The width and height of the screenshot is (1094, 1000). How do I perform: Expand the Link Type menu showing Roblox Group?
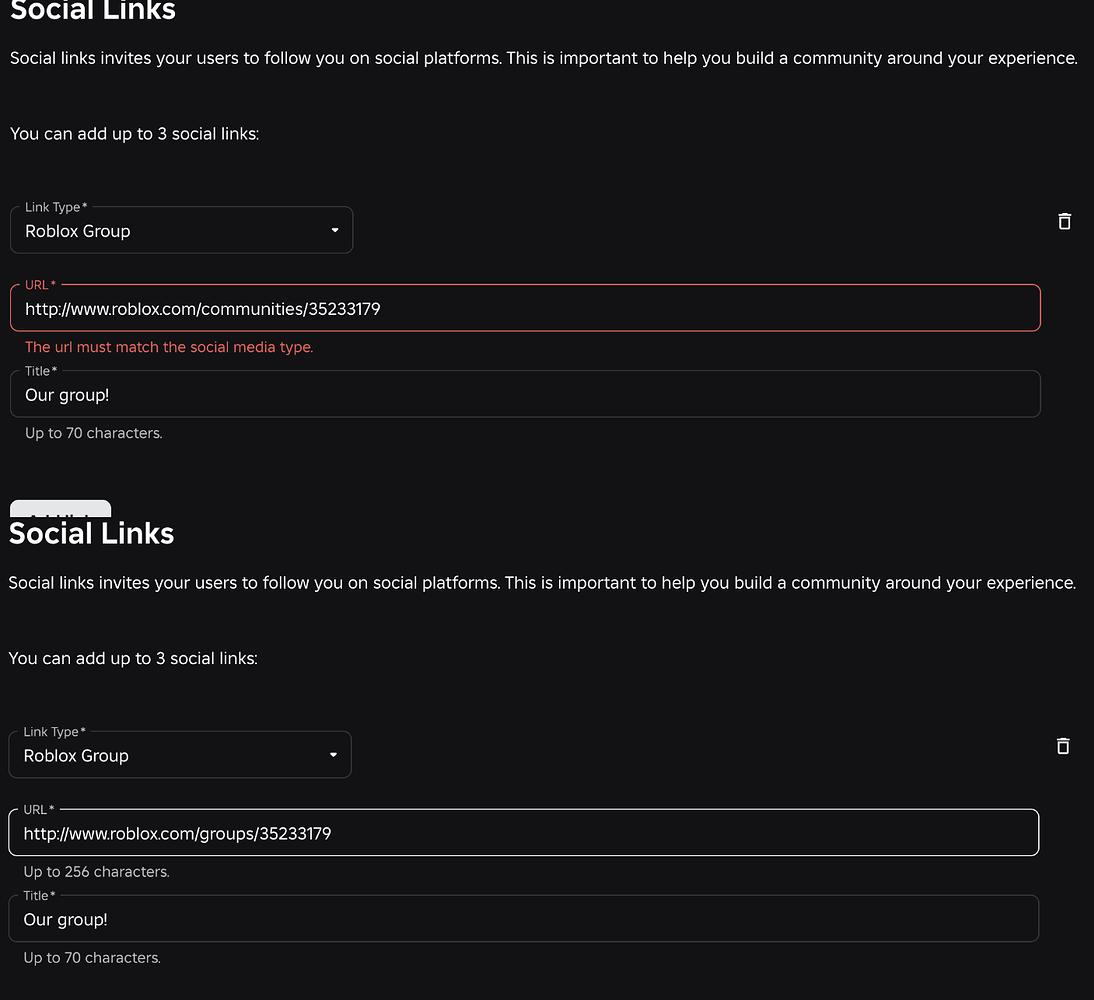[181, 230]
